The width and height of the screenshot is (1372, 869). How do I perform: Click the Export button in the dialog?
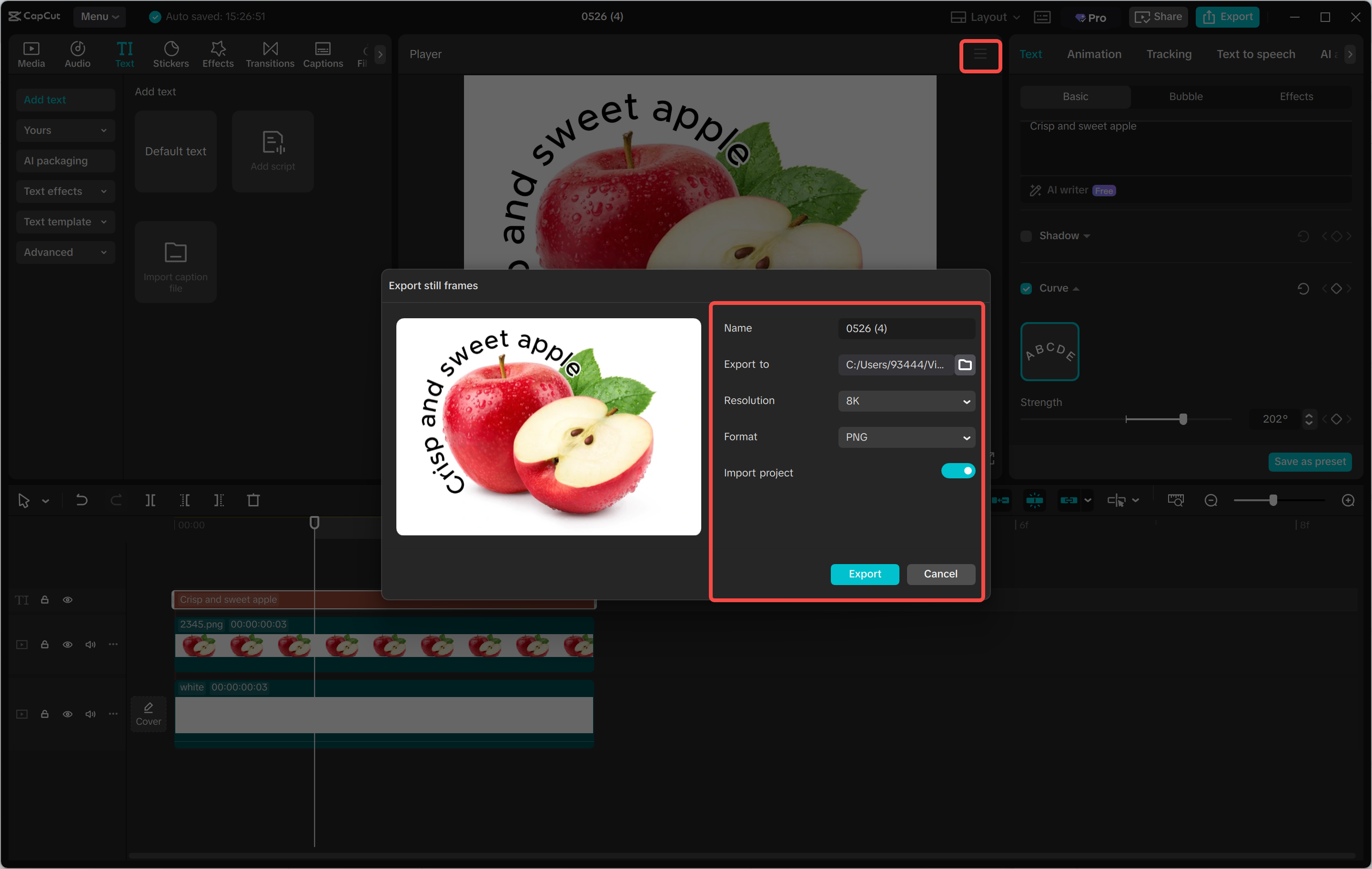864,574
